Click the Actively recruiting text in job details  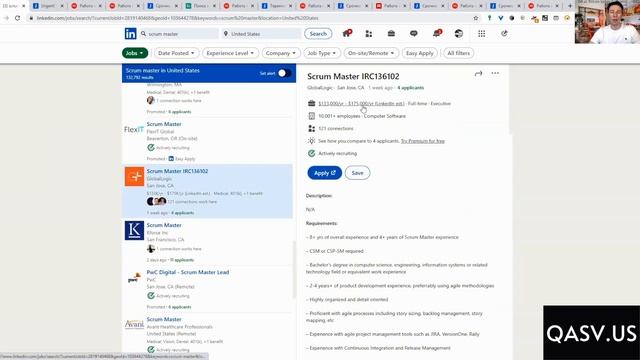click(x=338, y=154)
